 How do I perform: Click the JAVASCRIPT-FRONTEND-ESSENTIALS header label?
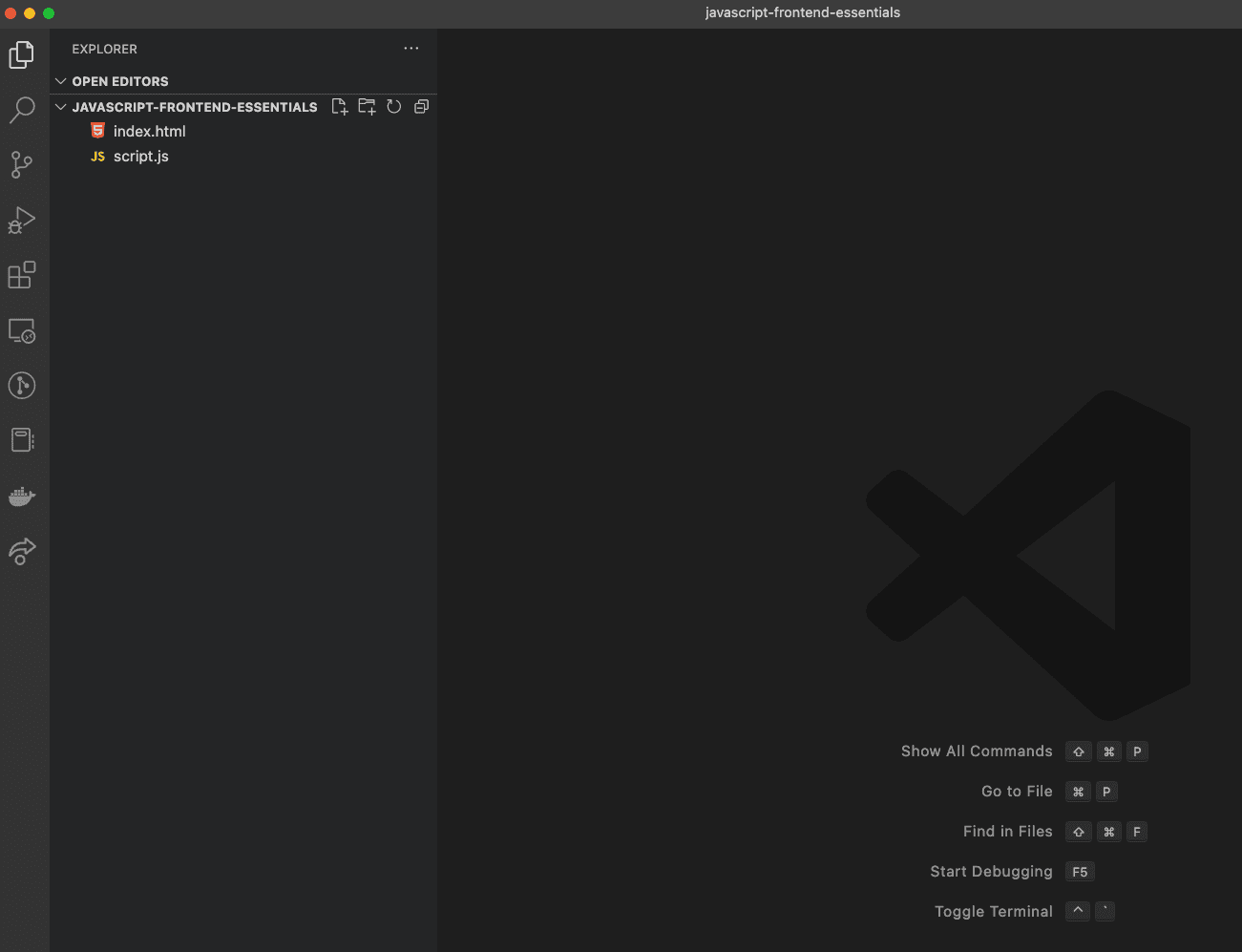[x=195, y=107]
